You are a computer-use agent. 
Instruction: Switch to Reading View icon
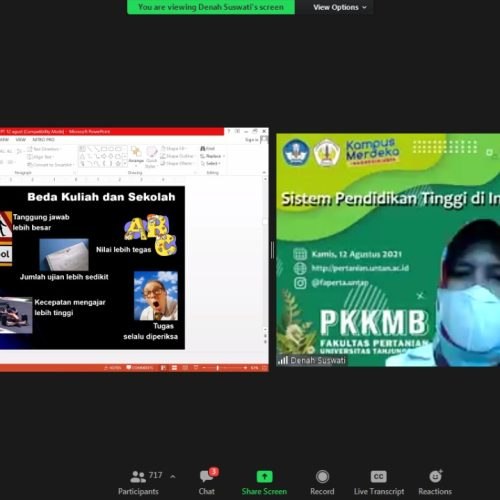[x=185, y=368]
